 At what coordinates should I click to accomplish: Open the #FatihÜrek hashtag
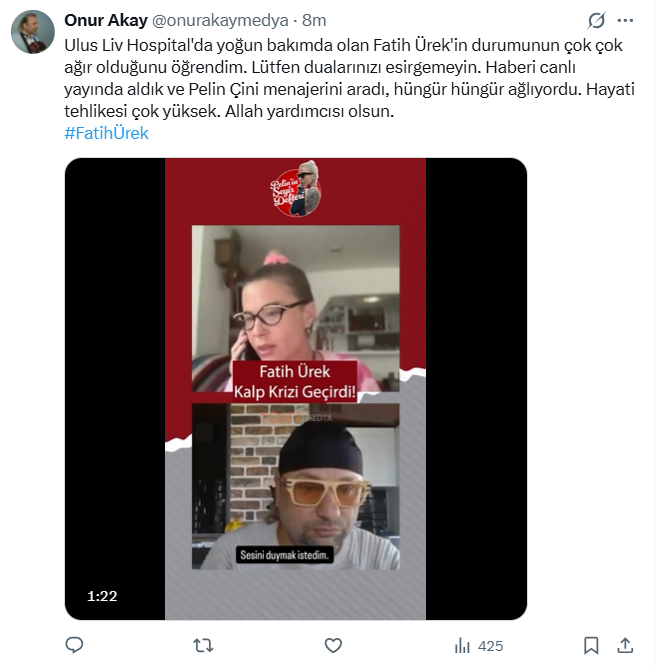pos(106,133)
